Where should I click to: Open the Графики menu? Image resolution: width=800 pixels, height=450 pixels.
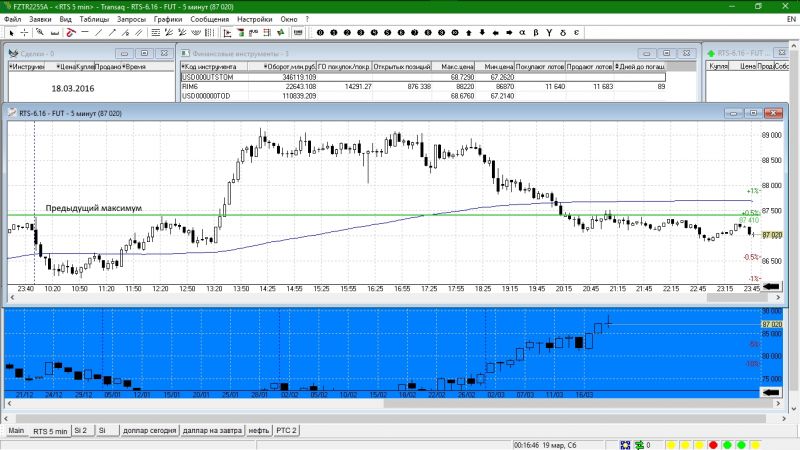168,19
